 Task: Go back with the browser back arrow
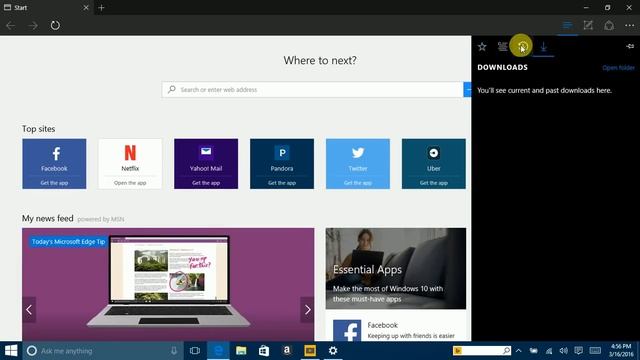[x=11, y=25]
